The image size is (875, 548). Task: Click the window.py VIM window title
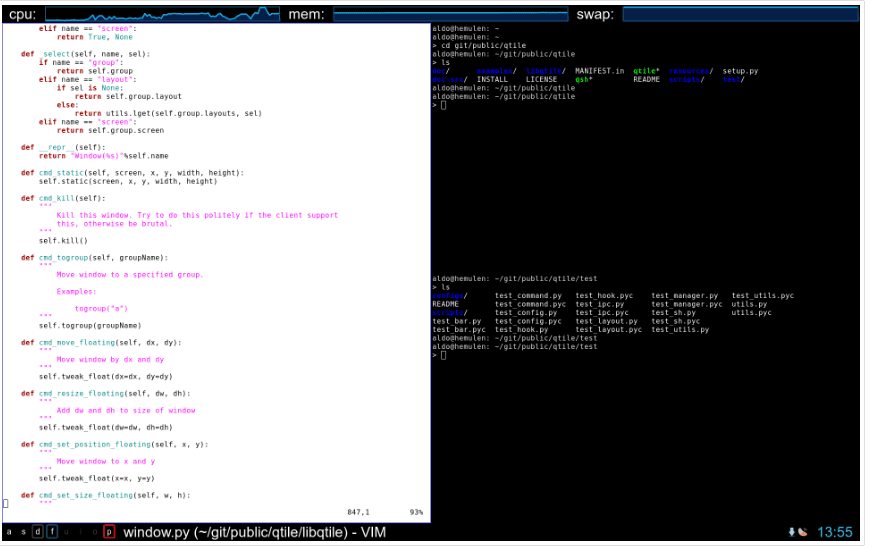254,532
